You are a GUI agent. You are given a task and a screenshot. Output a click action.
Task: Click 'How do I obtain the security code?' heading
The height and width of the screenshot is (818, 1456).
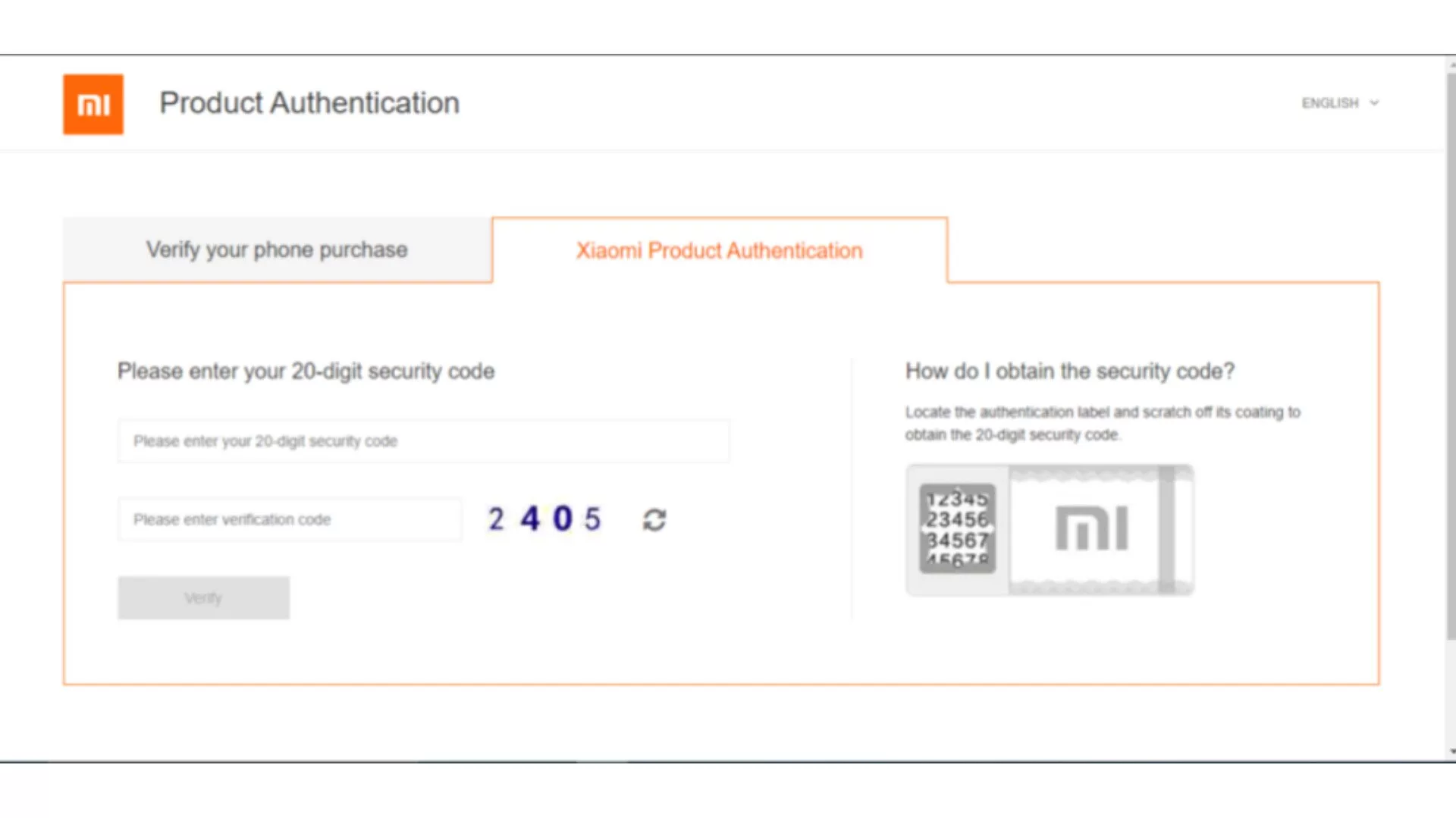[1070, 371]
